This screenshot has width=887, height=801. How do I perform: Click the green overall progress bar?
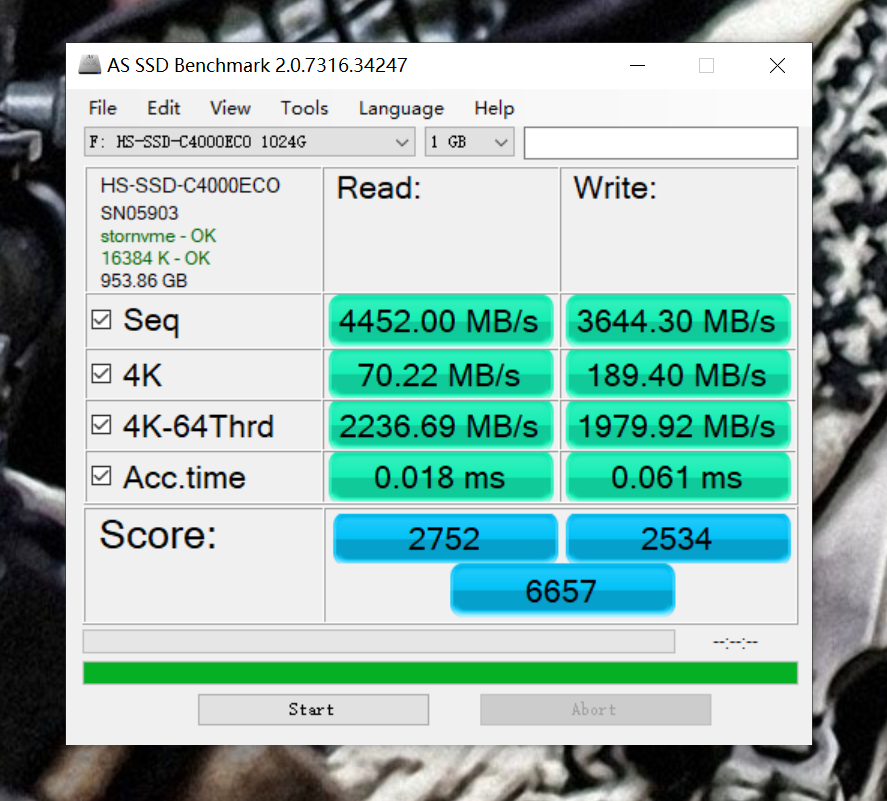click(440, 673)
